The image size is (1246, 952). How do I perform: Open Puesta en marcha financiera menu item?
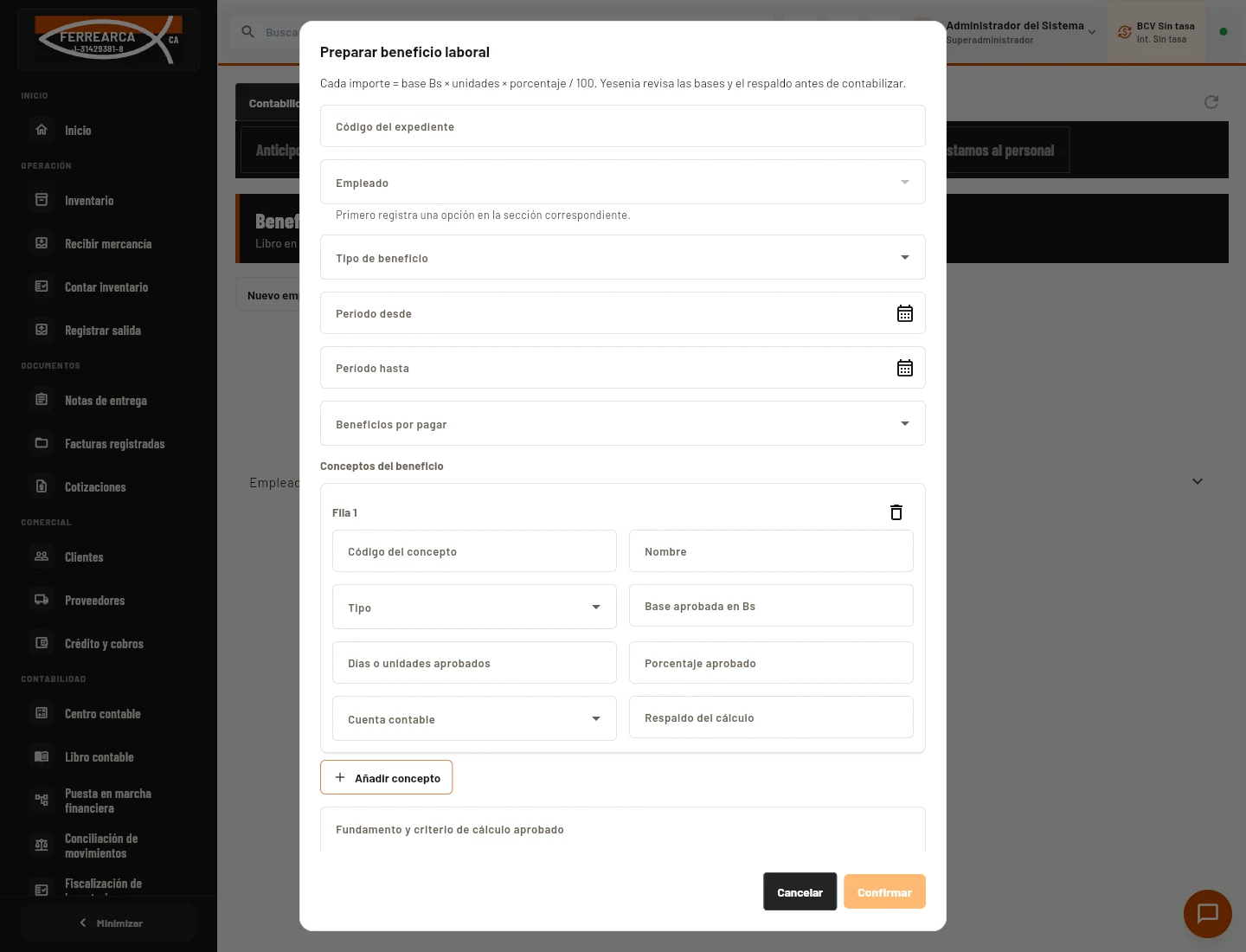tap(108, 801)
